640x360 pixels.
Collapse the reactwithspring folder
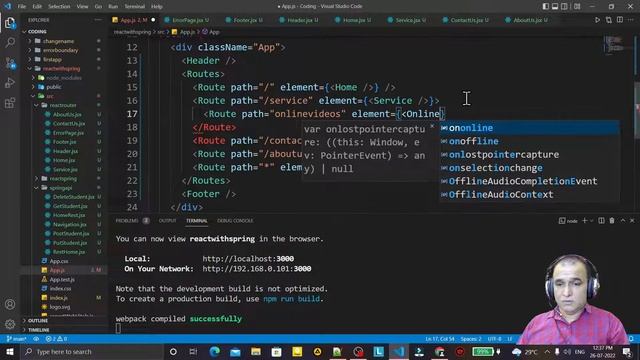[x=61, y=69]
